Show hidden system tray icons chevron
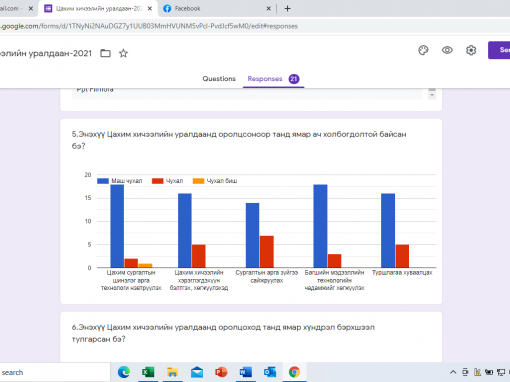This screenshot has width=510, height=382. [x=453, y=372]
